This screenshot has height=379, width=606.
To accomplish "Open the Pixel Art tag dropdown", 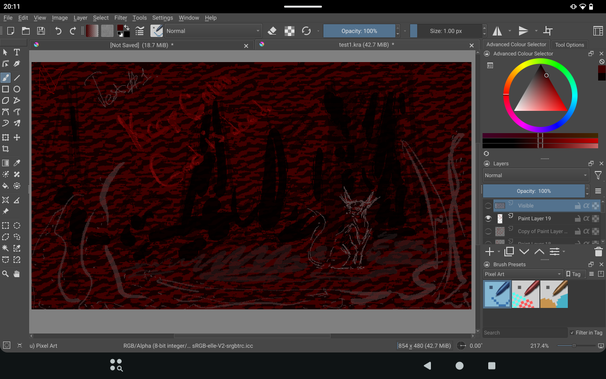I will pos(523,274).
